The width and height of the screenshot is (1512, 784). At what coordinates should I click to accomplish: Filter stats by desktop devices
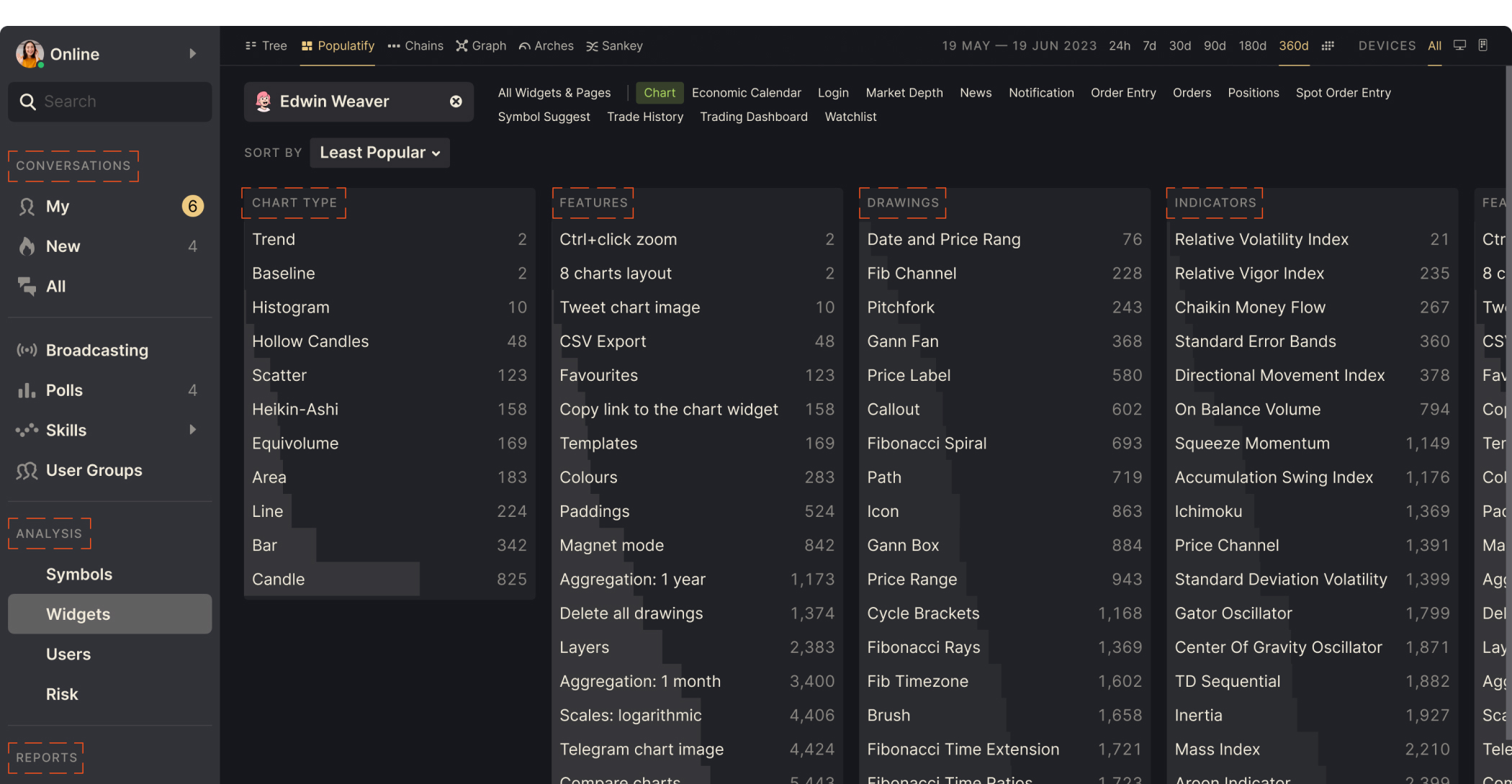click(x=1459, y=45)
